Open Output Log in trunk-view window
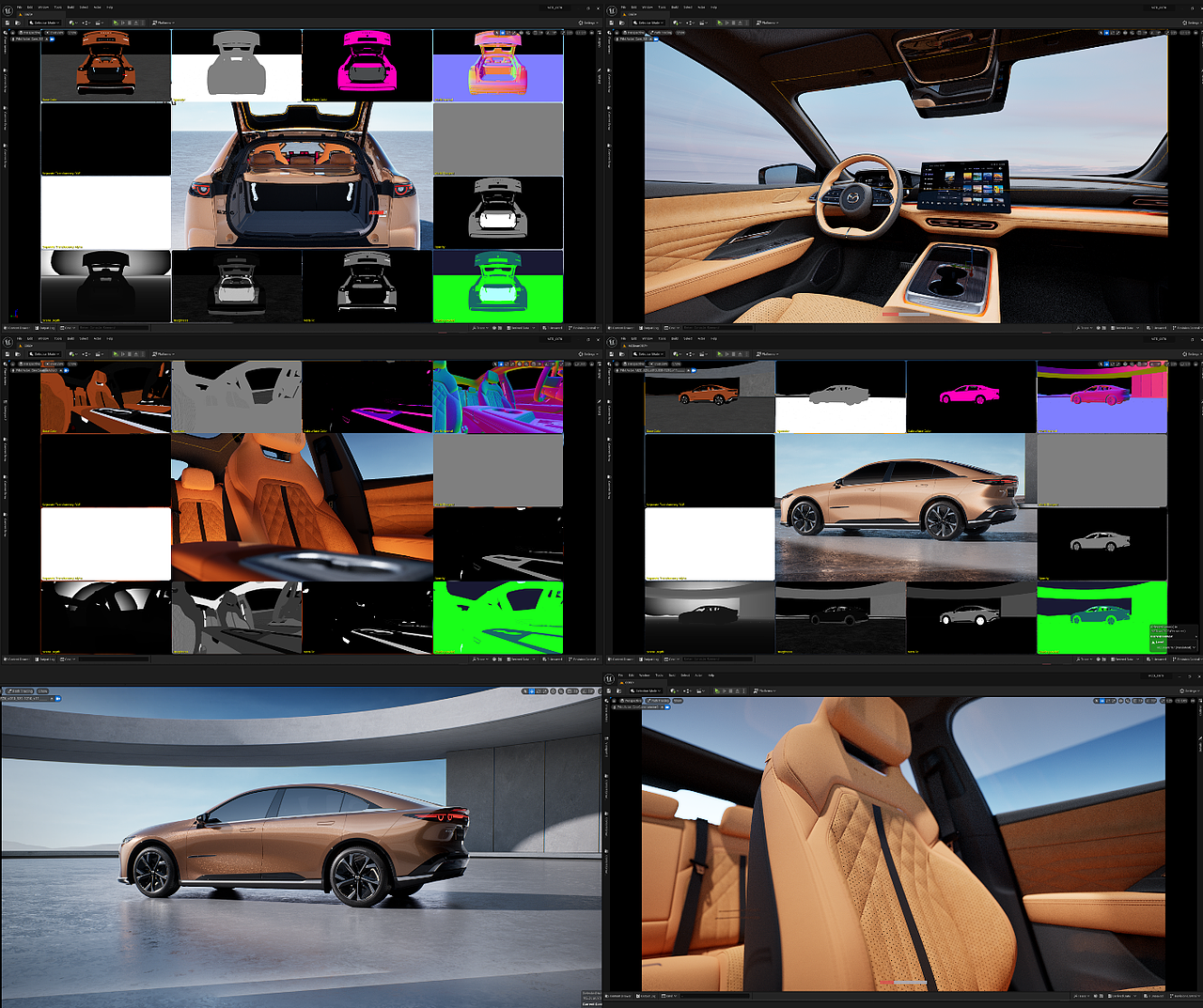The height and width of the screenshot is (1008, 1203). tap(45, 328)
